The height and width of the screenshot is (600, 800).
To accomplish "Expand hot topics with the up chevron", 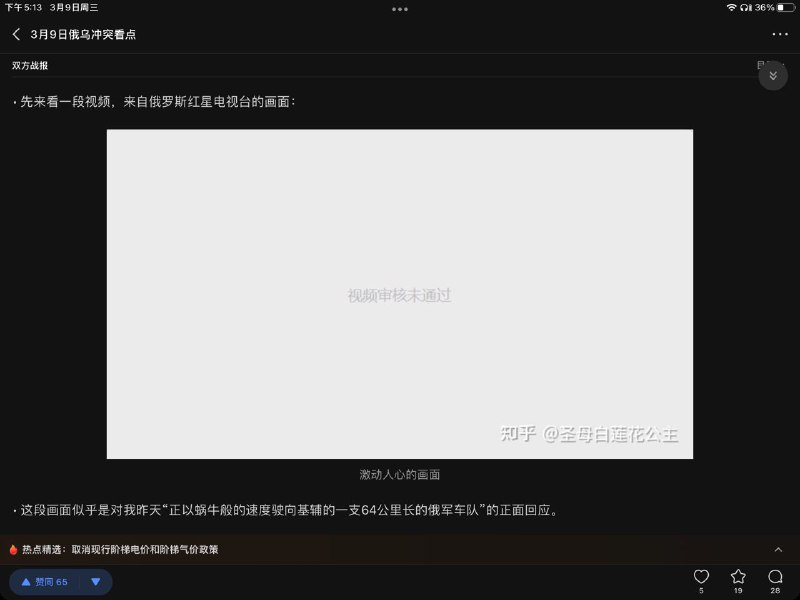I will [778, 549].
